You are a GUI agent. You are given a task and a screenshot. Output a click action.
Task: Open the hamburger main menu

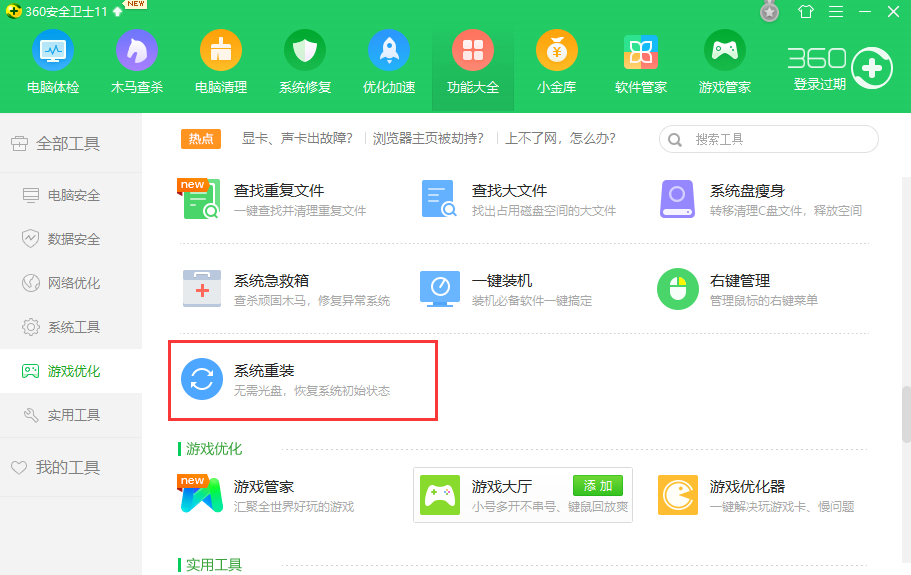836,11
